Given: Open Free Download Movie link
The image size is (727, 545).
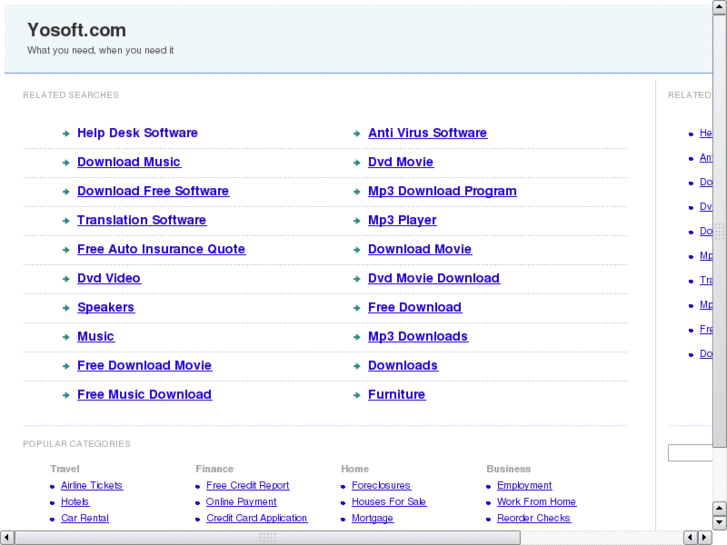Looking at the screenshot, I should pos(144,365).
